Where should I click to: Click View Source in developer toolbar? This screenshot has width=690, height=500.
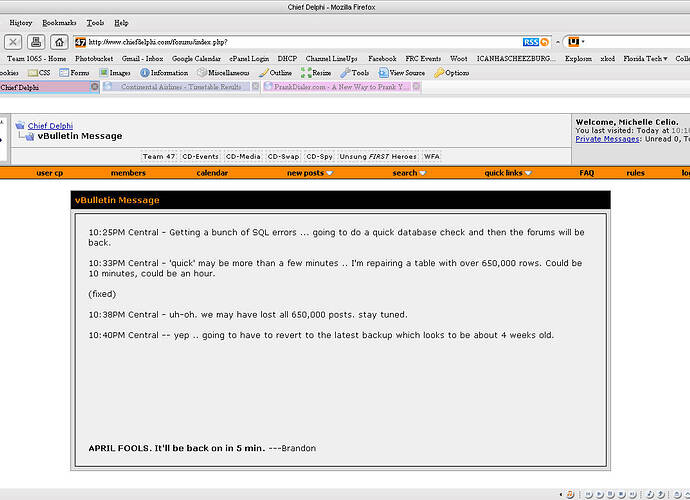click(x=402, y=73)
